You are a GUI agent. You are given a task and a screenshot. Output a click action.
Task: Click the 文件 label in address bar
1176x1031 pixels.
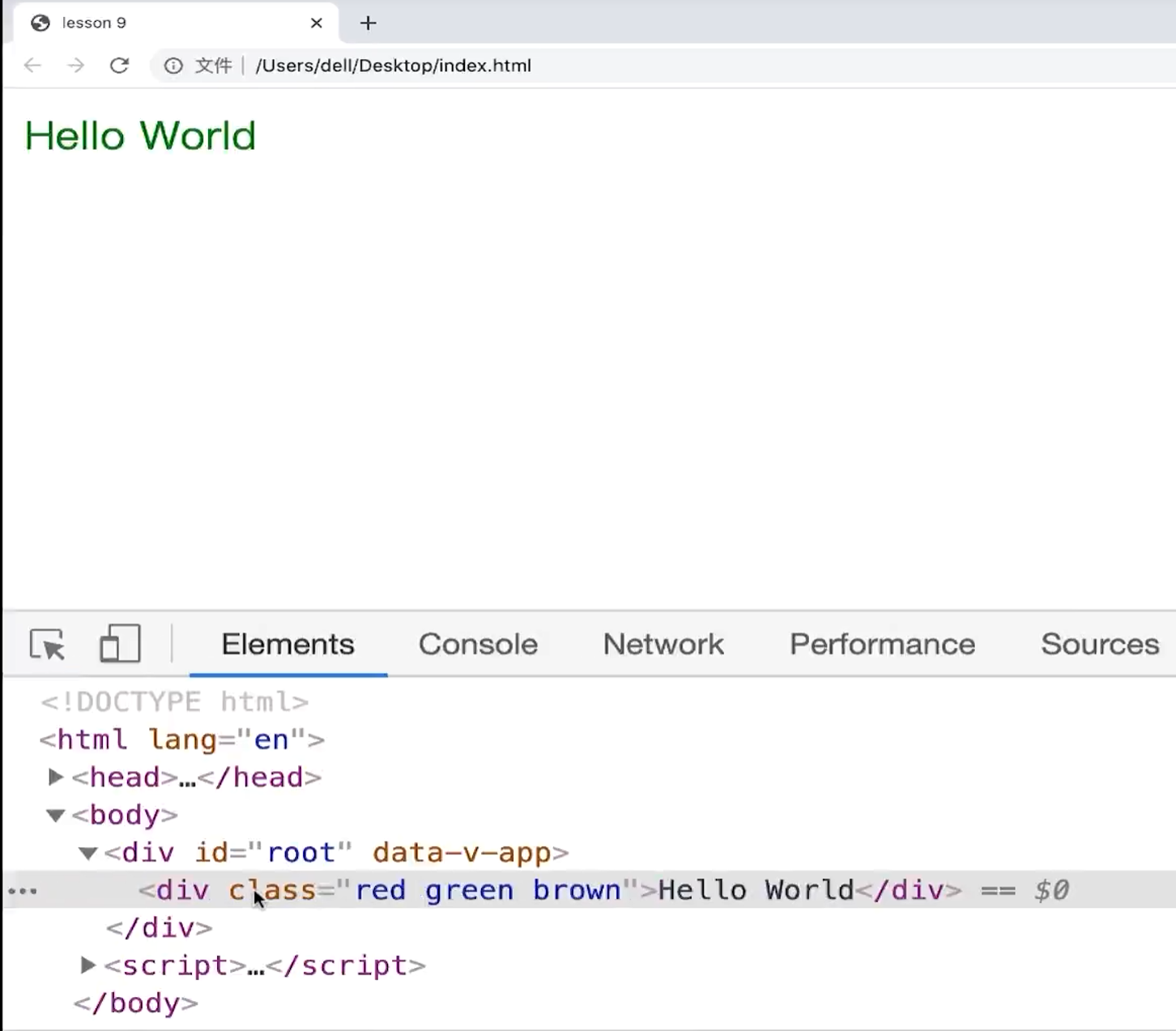[213, 66]
